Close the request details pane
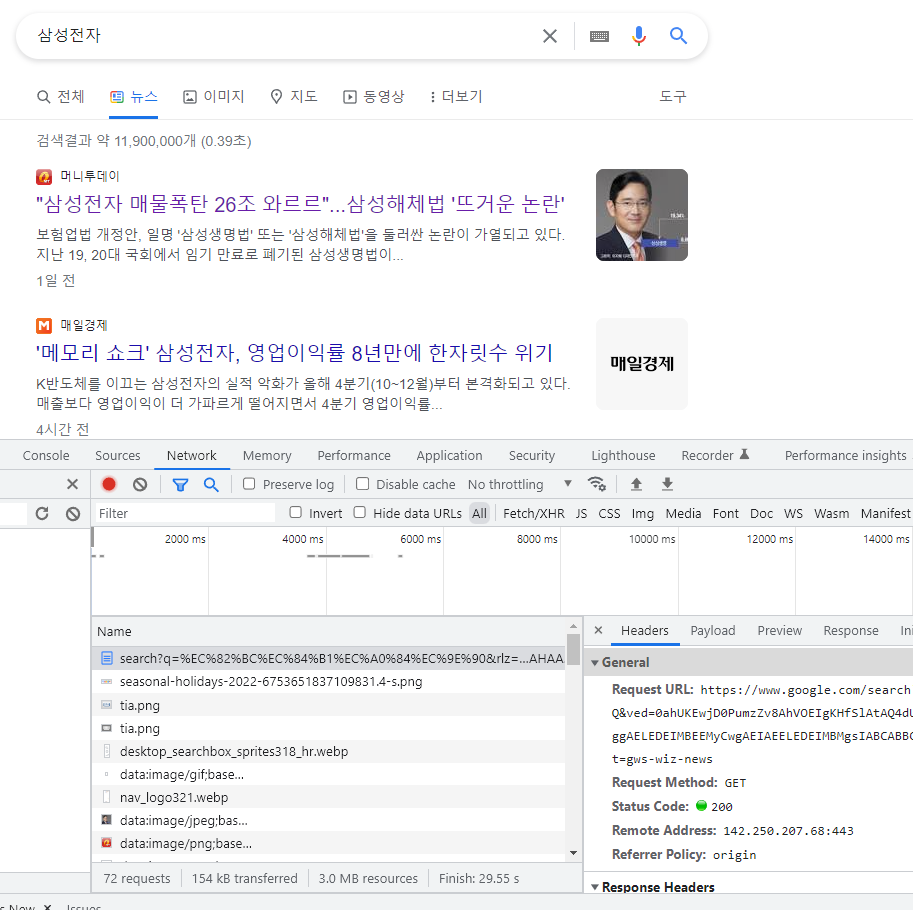The width and height of the screenshot is (913, 910). 598,630
